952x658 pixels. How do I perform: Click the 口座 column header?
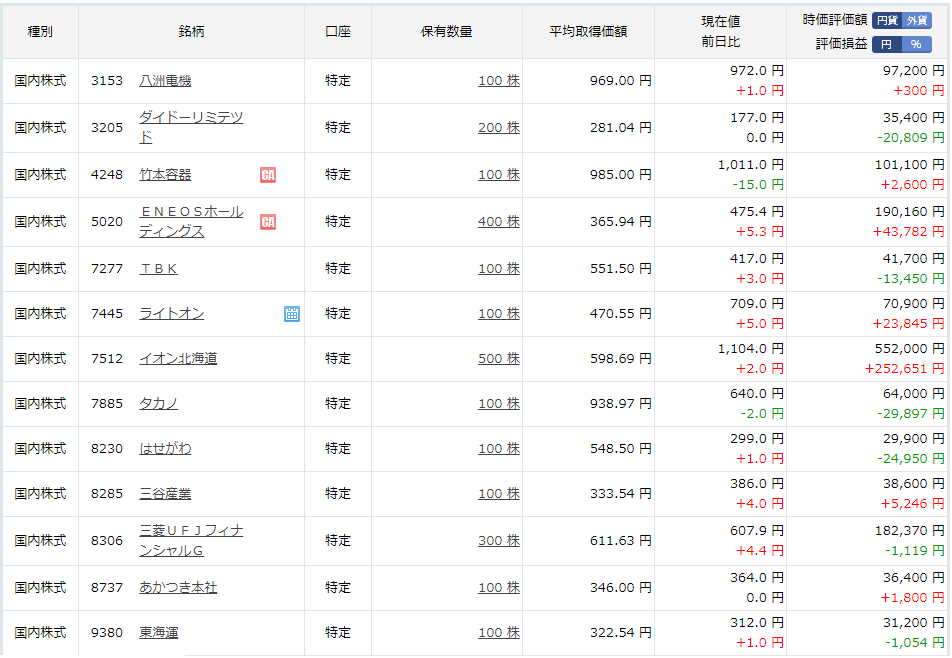point(338,32)
